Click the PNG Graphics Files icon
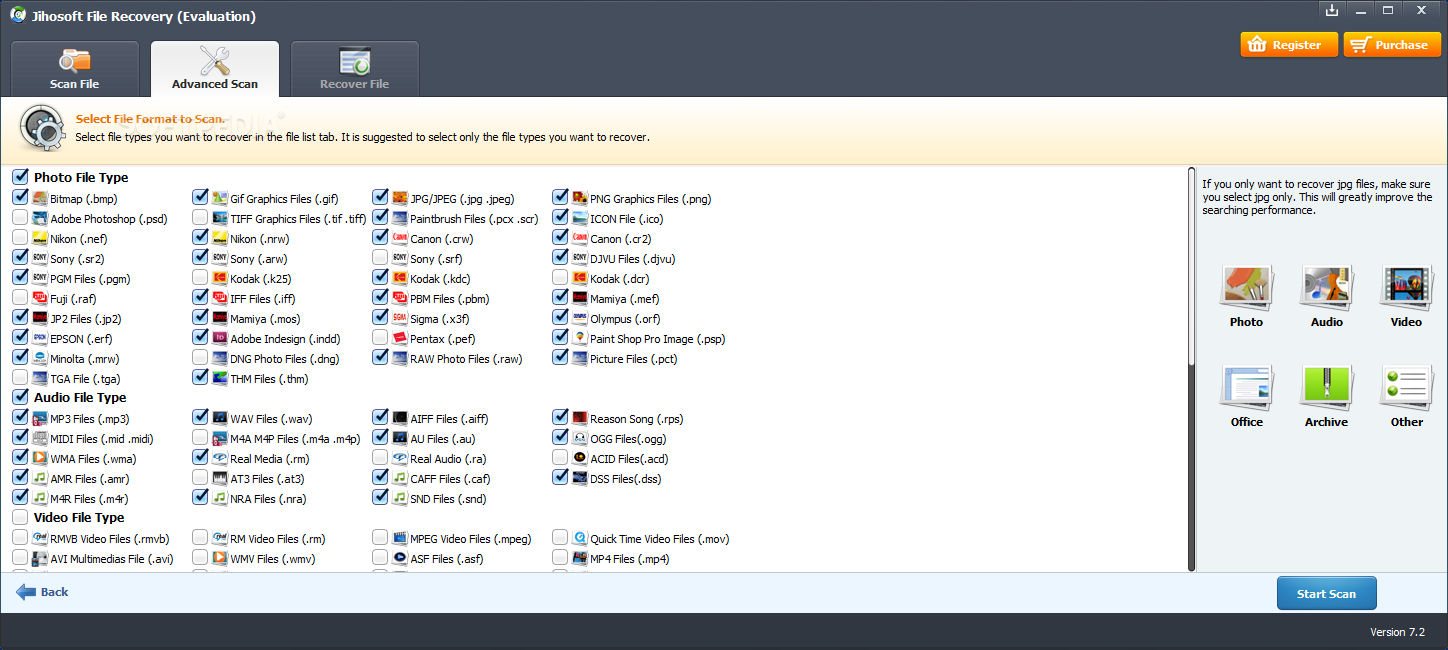Viewport: 1448px width, 650px height. pyautogui.click(x=580, y=198)
